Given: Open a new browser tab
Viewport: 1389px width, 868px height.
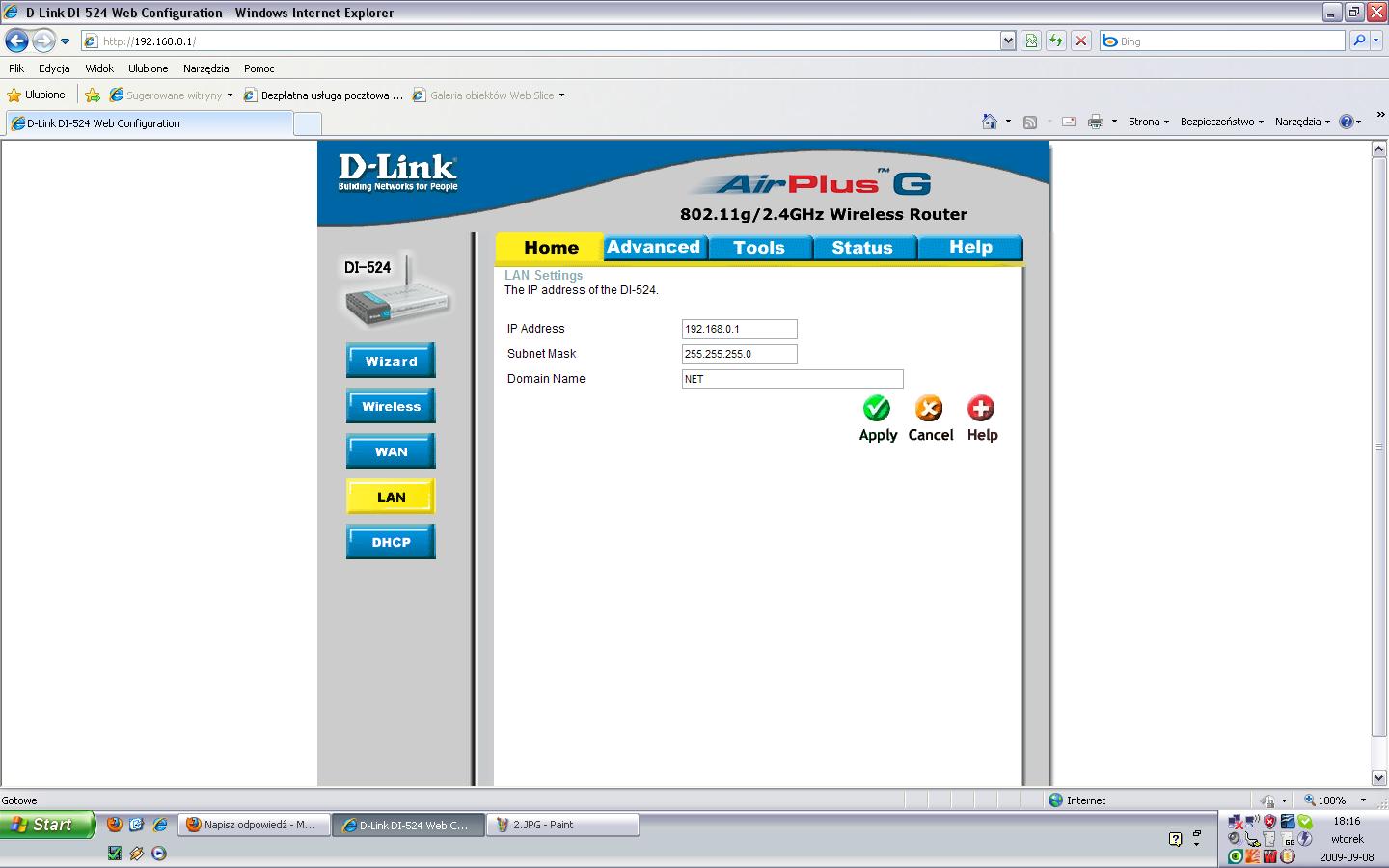Looking at the screenshot, I should tap(308, 123).
